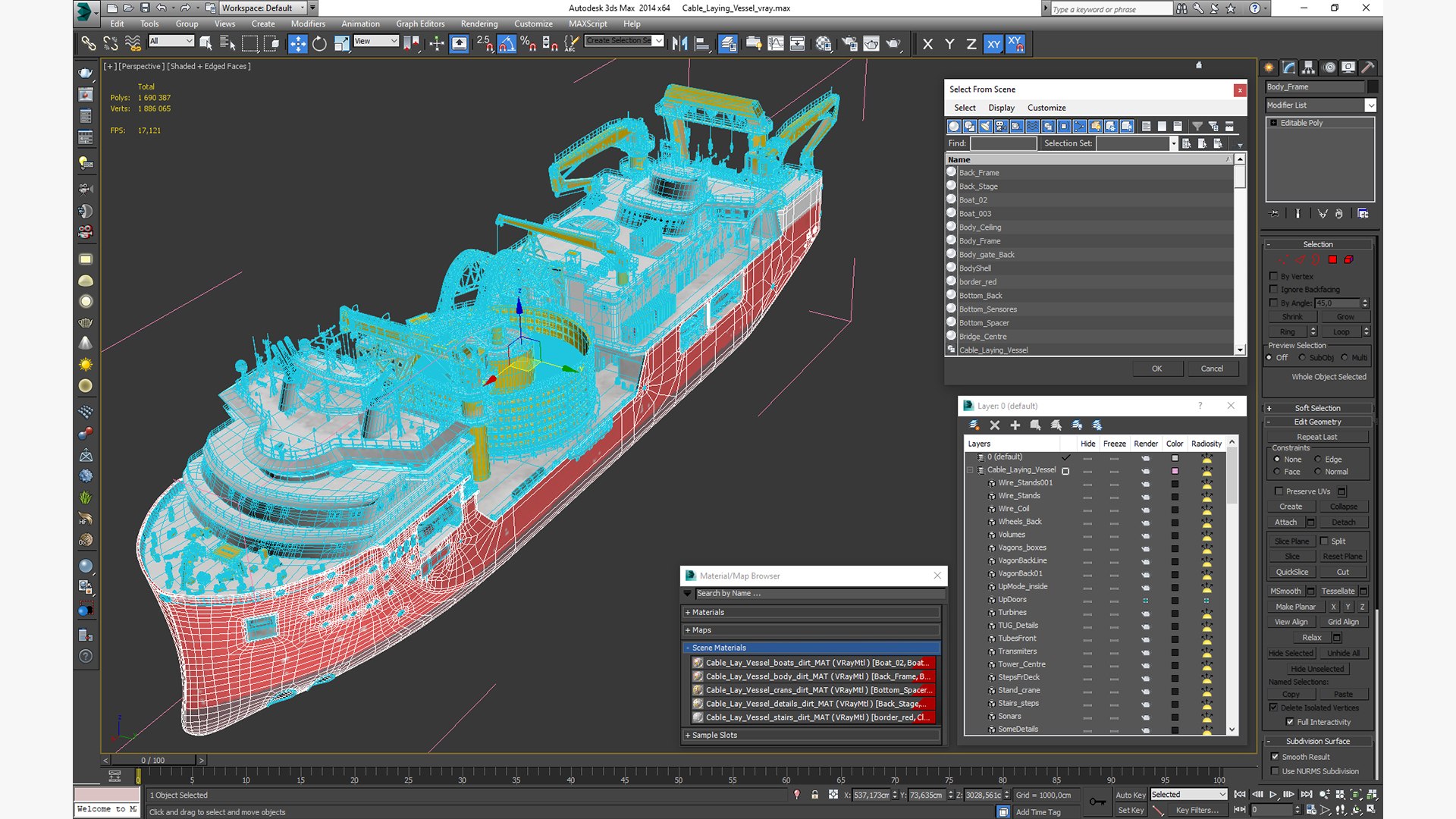Image resolution: width=1456 pixels, height=819 pixels.
Task: Click the Attach button
Action: (x=1285, y=522)
